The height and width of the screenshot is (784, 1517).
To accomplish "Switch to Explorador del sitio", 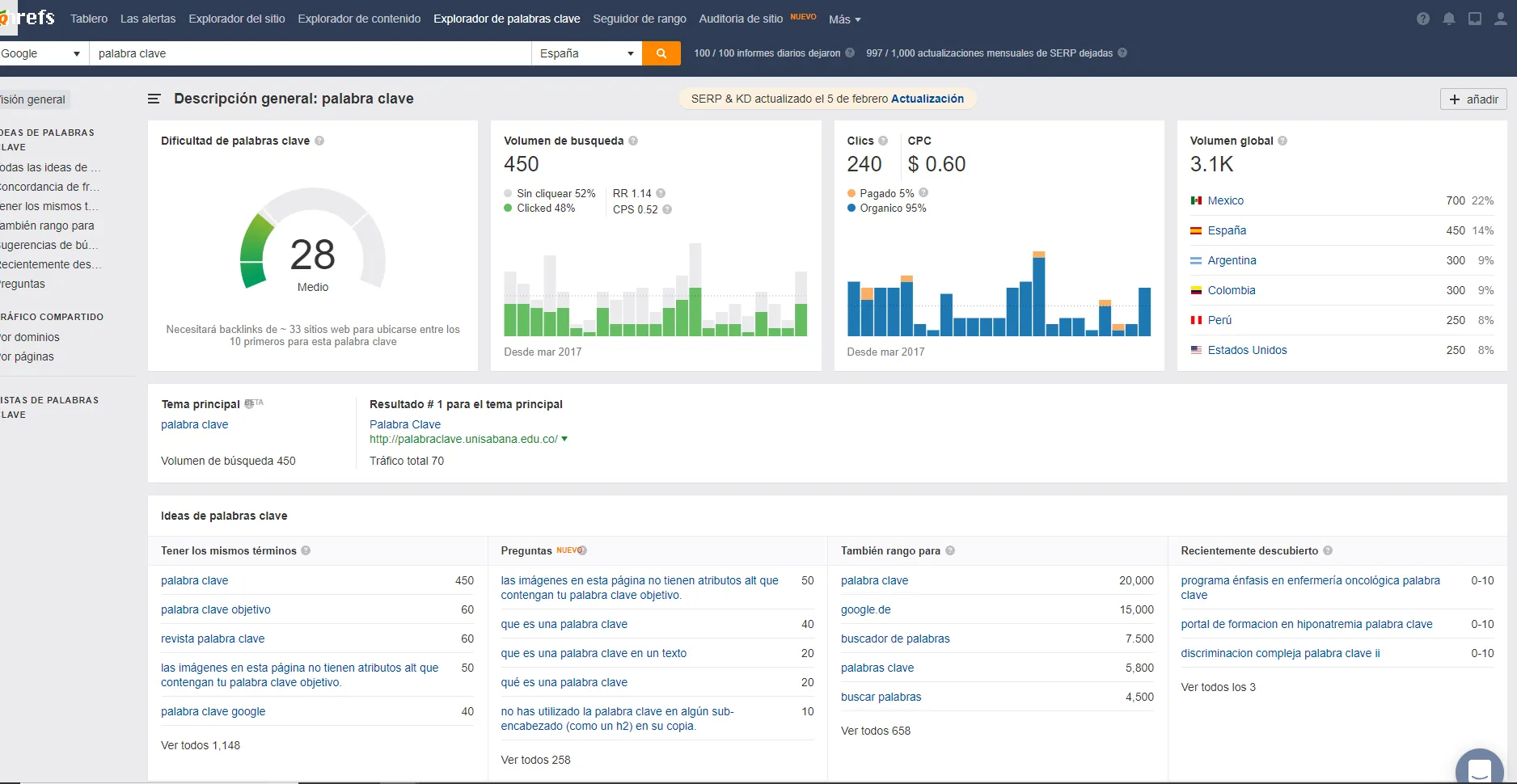I will 236,19.
